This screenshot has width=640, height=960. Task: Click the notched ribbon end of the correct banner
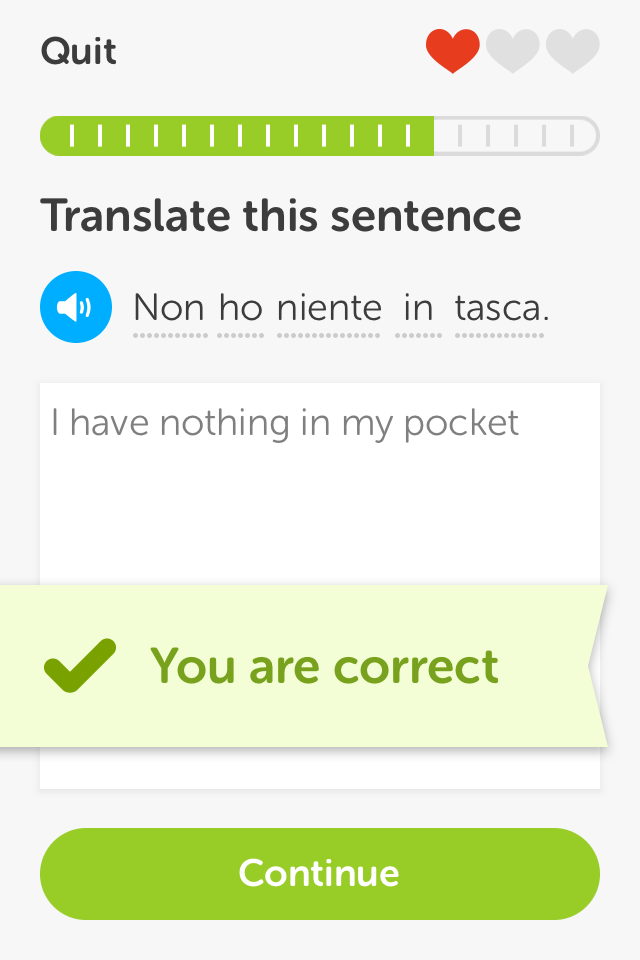point(597,666)
